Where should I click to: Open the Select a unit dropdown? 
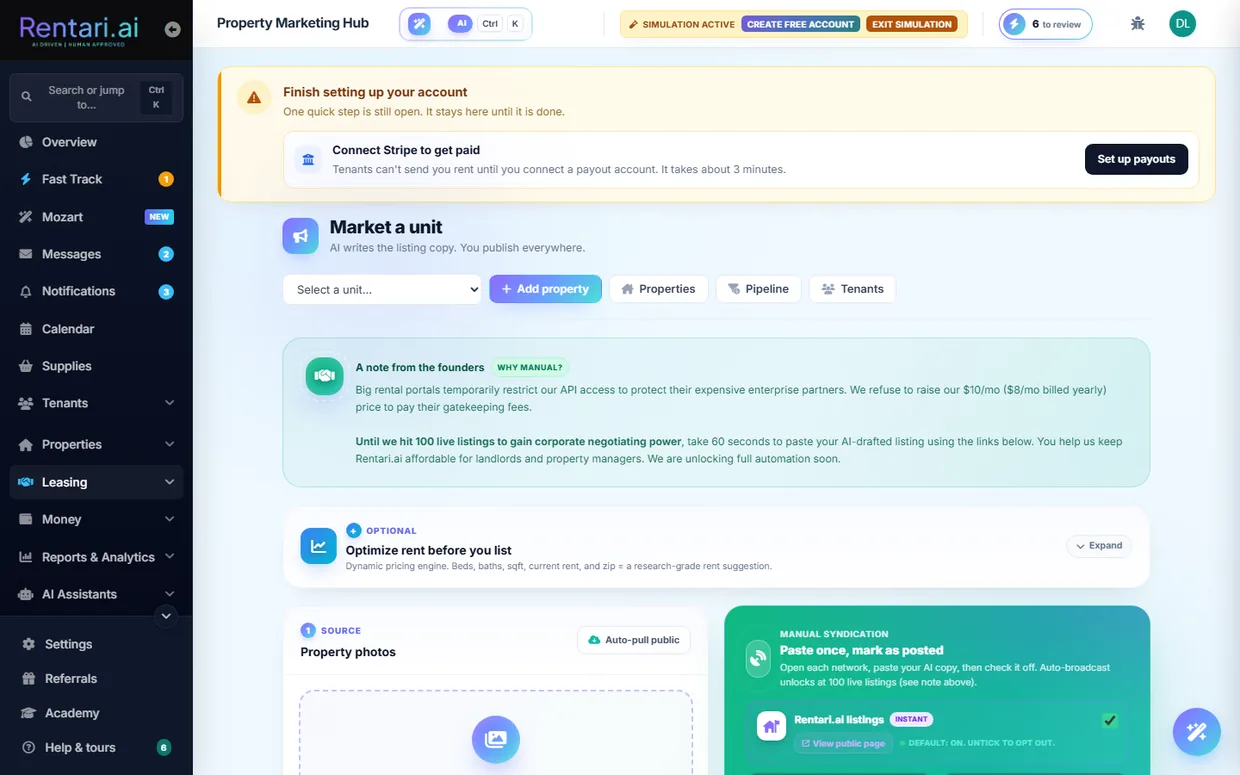tap(382, 289)
